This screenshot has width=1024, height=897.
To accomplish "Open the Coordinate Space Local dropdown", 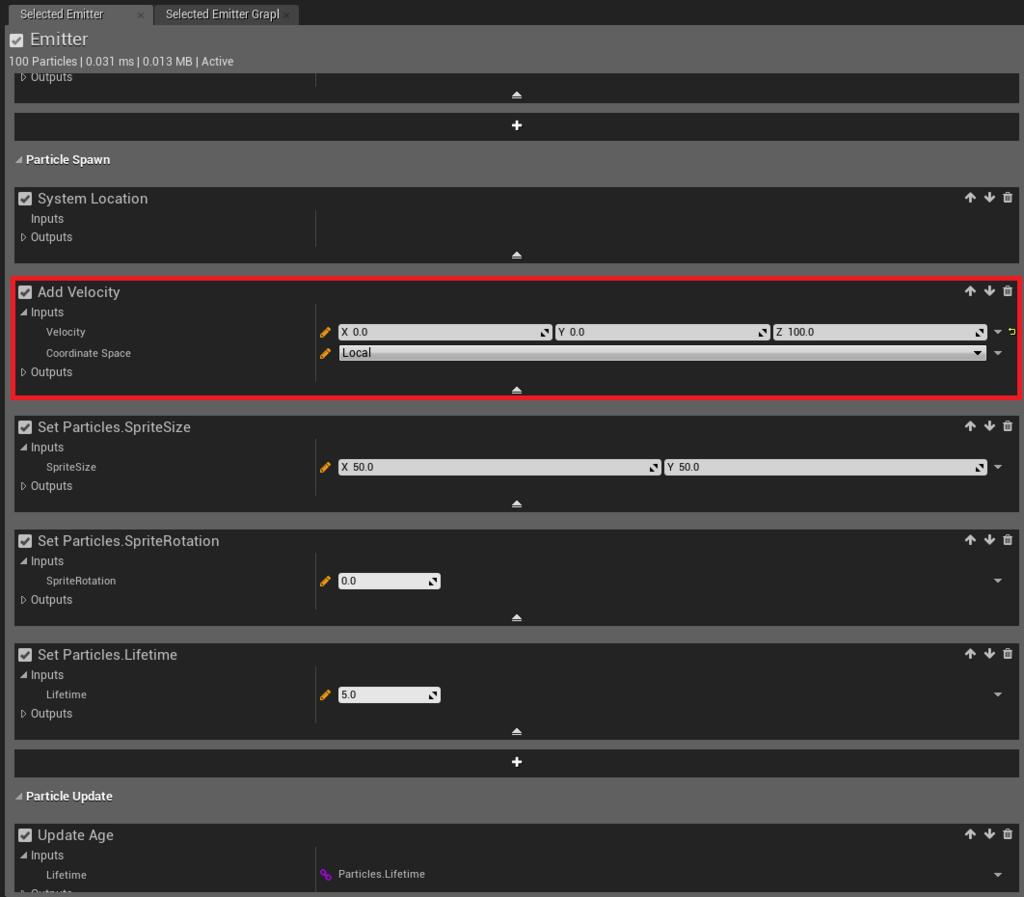I will pyautogui.click(x=662, y=353).
